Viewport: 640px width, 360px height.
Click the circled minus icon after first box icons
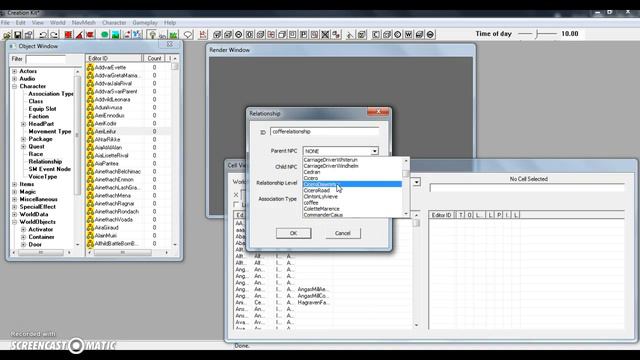point(239,35)
